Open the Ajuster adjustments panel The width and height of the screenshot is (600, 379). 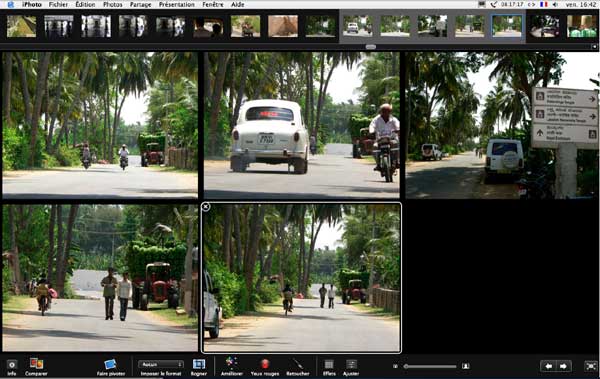351,364
